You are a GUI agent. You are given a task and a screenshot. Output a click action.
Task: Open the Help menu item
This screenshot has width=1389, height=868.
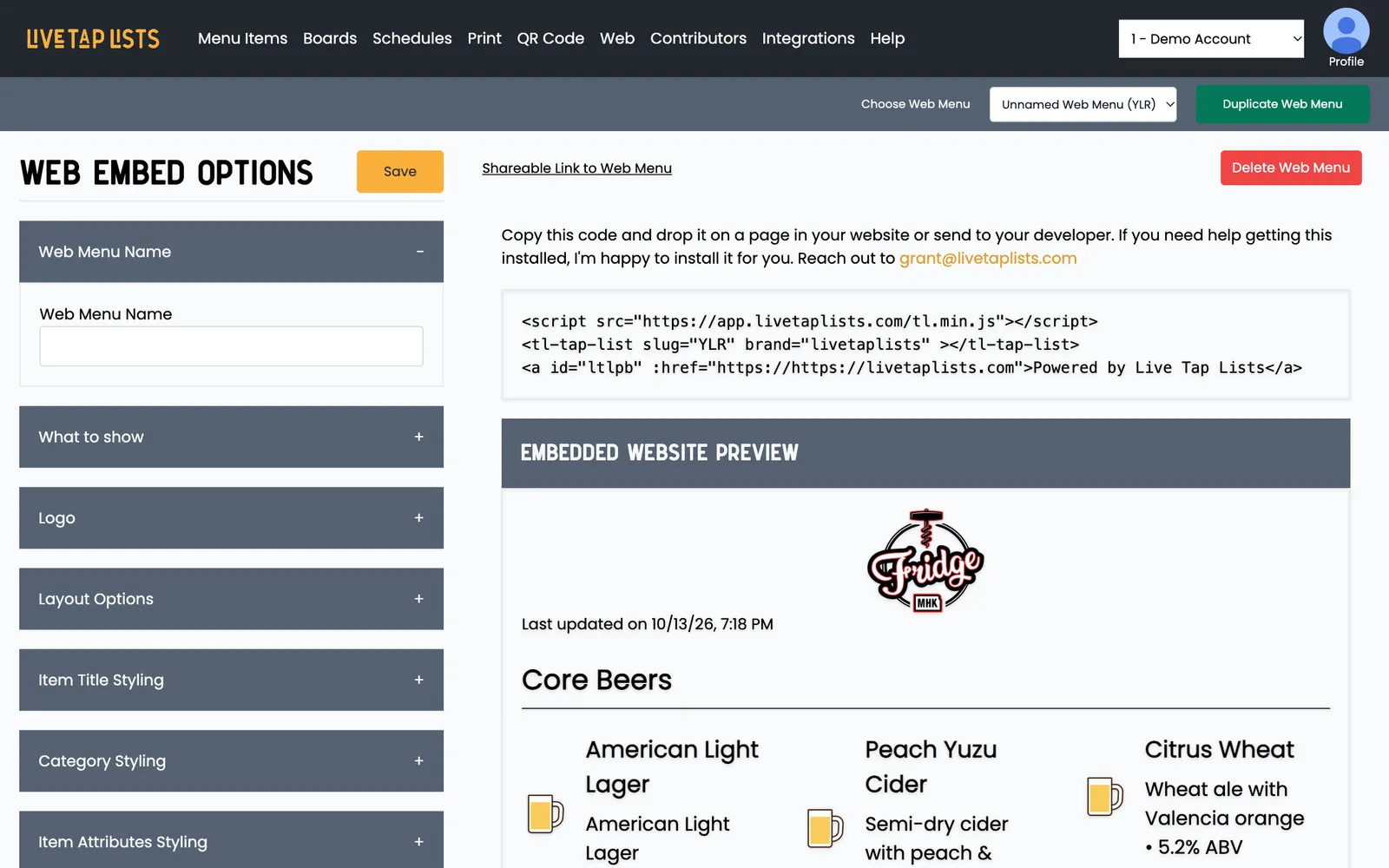coord(887,38)
